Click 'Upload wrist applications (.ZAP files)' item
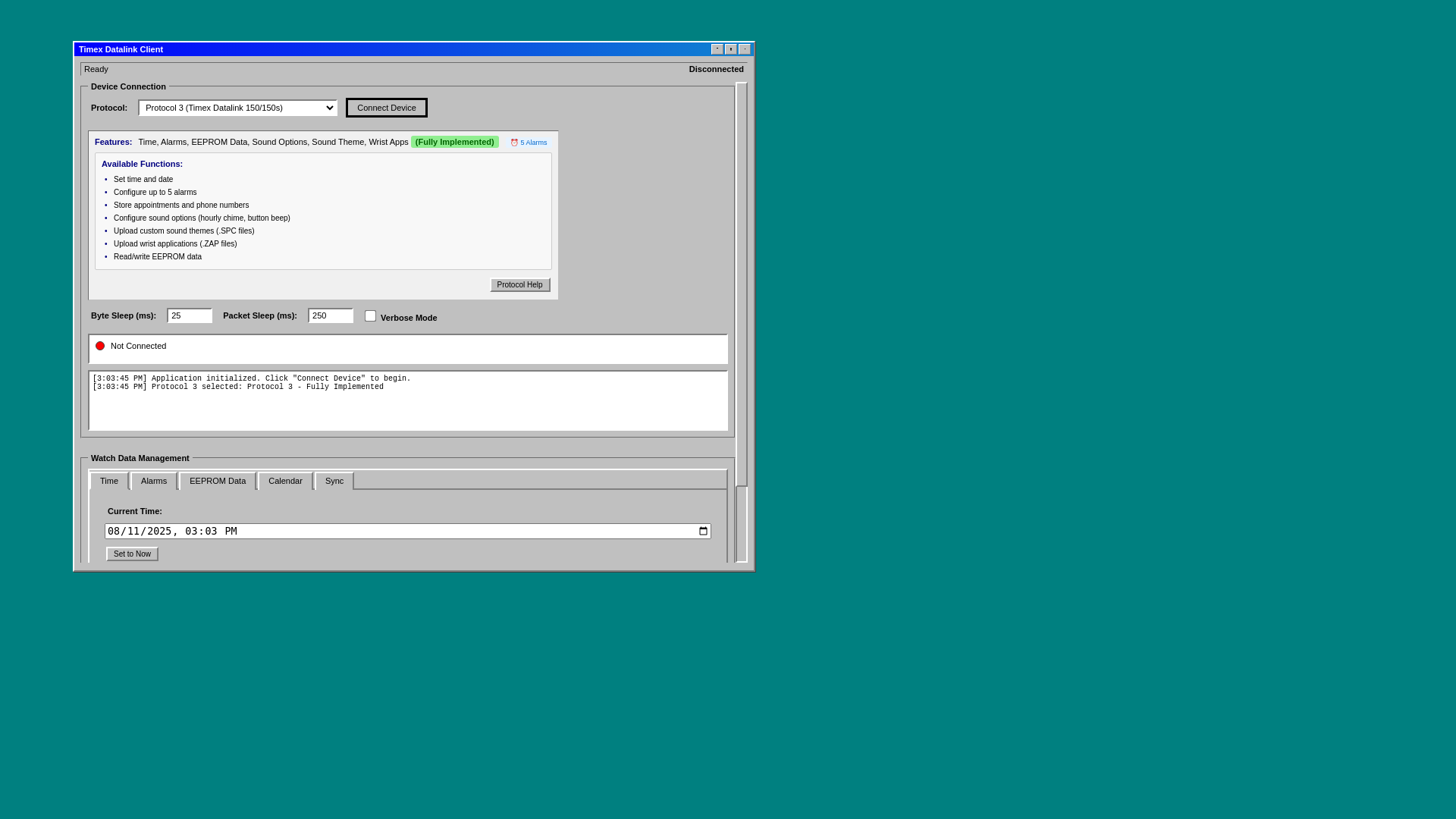This screenshot has height=819, width=1456. (x=175, y=244)
